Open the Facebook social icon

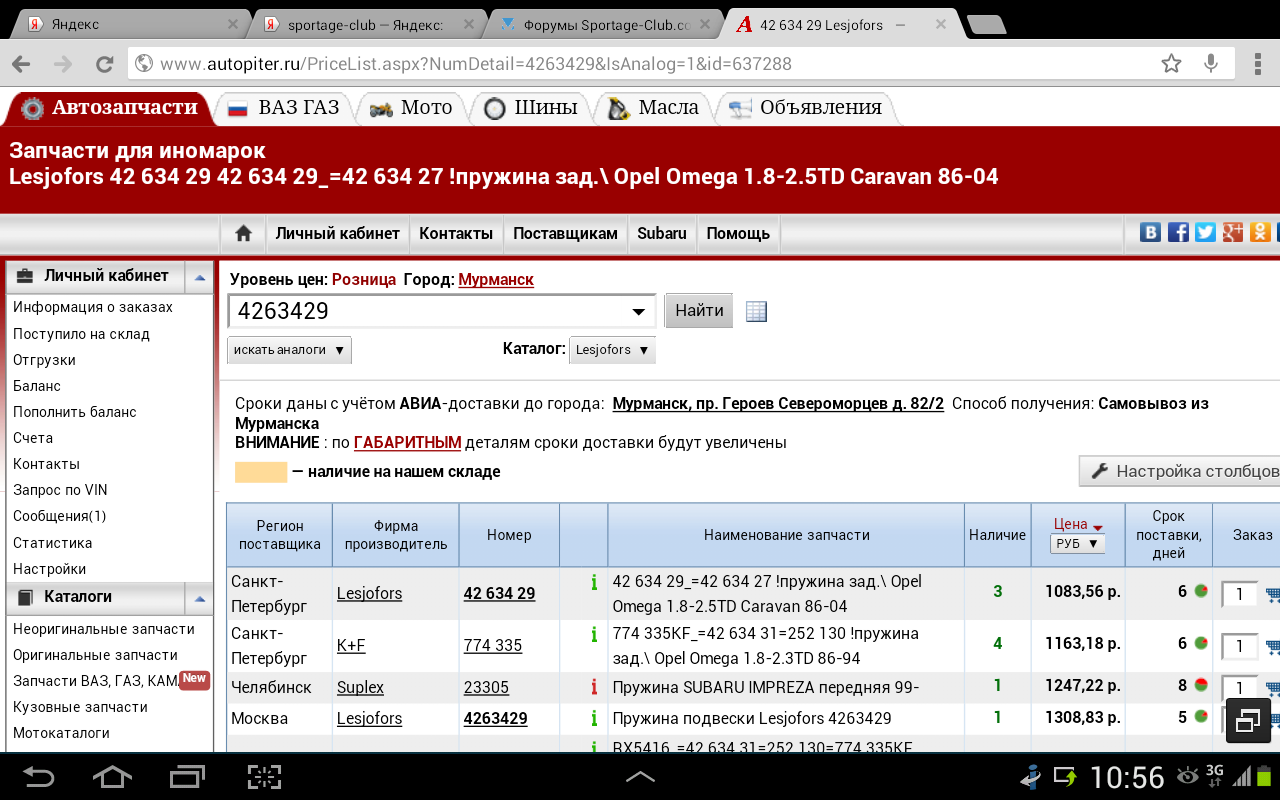[x=1178, y=232]
